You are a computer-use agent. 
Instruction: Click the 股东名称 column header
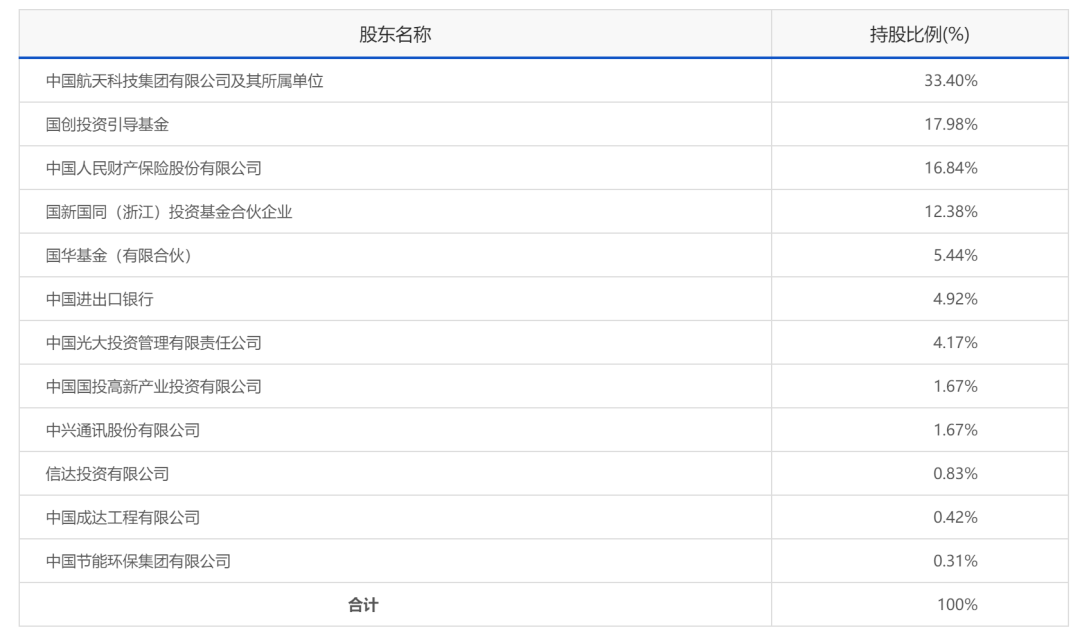(x=395, y=34)
